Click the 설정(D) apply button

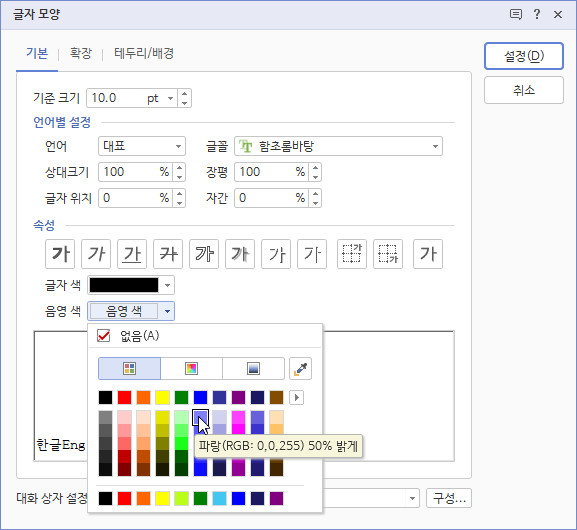[x=524, y=56]
